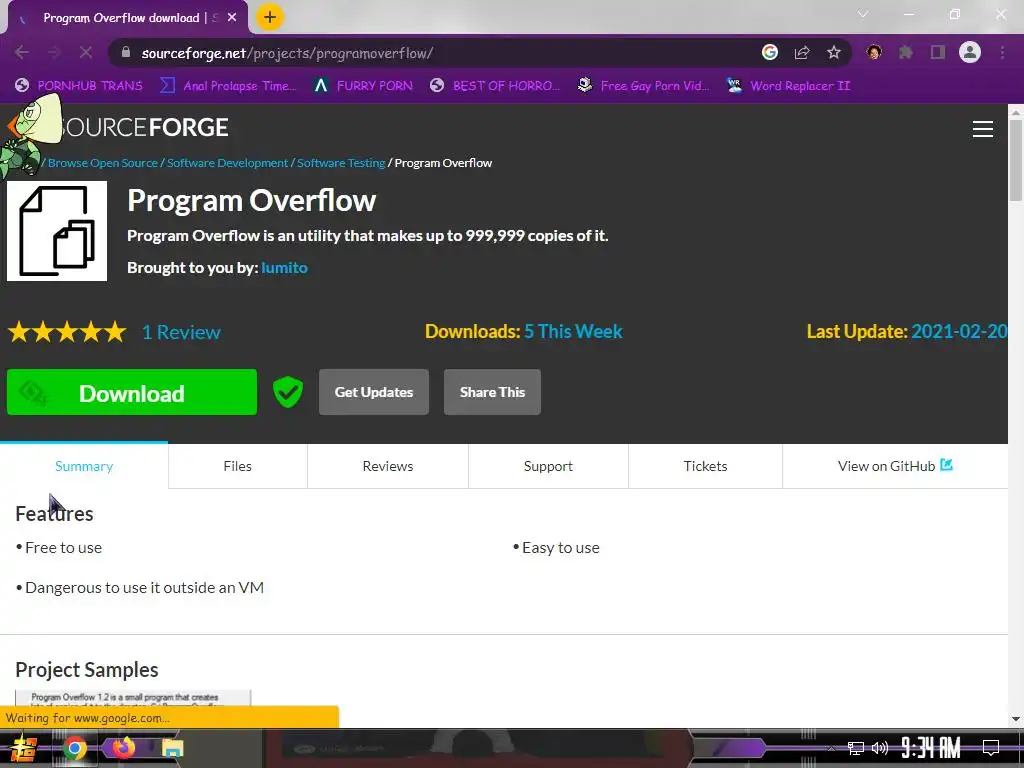Click Get Updates button
The image size is (1024, 768).
point(374,392)
